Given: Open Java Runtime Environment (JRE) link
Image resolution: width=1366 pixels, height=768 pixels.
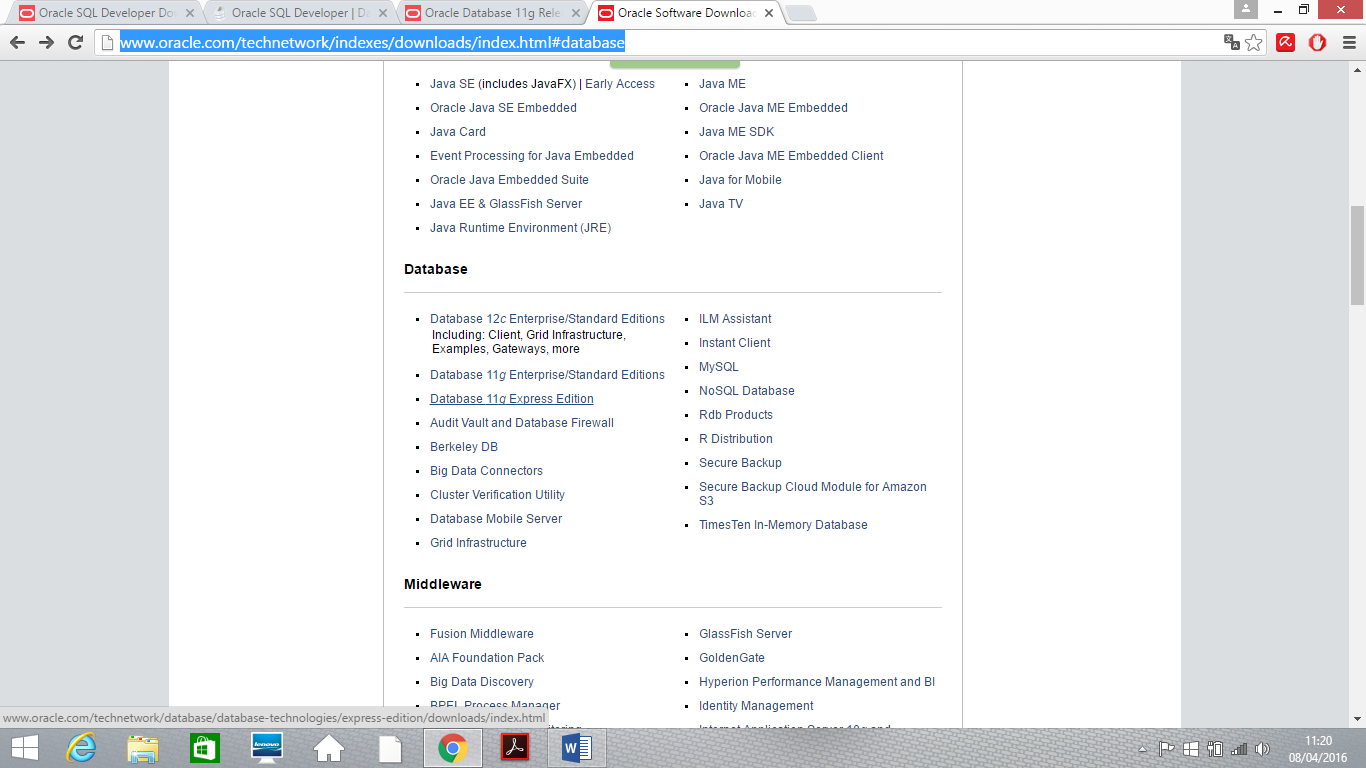Looking at the screenshot, I should (520, 228).
